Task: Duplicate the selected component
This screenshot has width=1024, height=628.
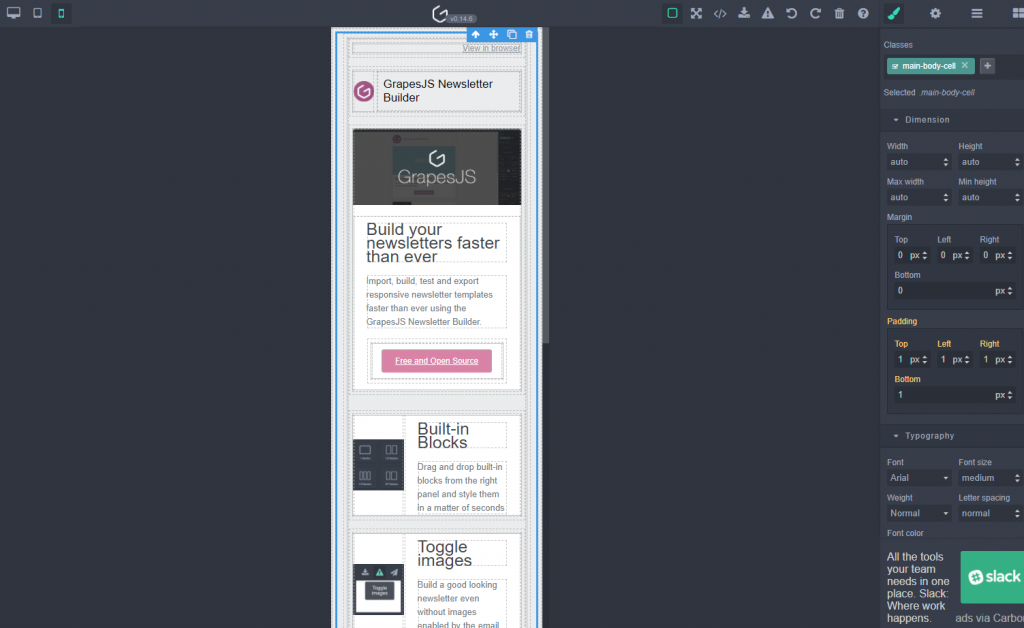Action: pyautogui.click(x=512, y=35)
